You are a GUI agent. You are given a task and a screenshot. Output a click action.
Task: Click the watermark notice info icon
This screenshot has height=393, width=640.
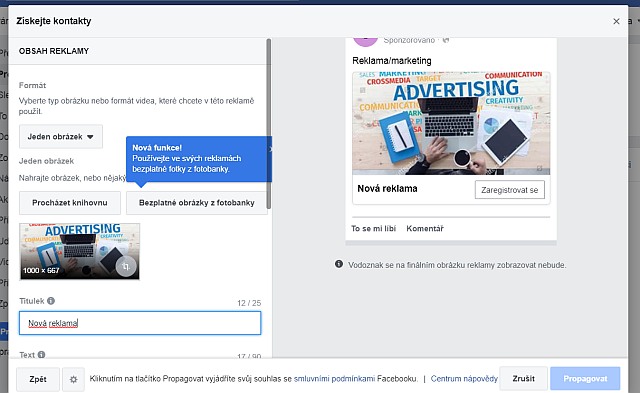click(339, 264)
